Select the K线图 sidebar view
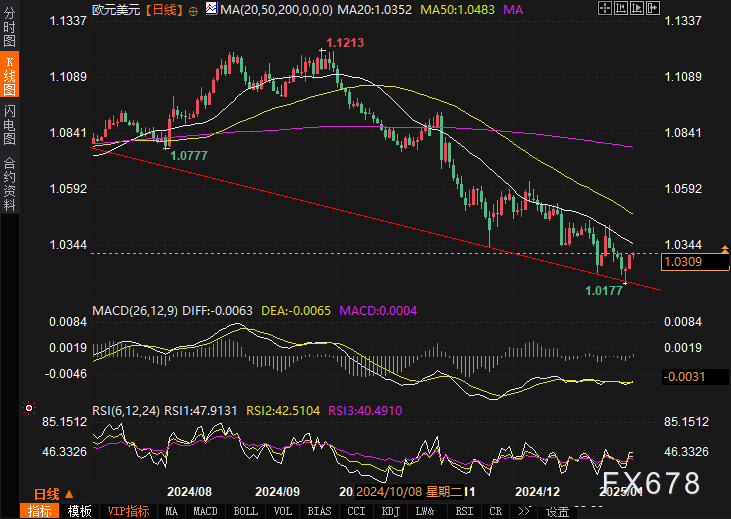 pyautogui.click(x=9, y=75)
